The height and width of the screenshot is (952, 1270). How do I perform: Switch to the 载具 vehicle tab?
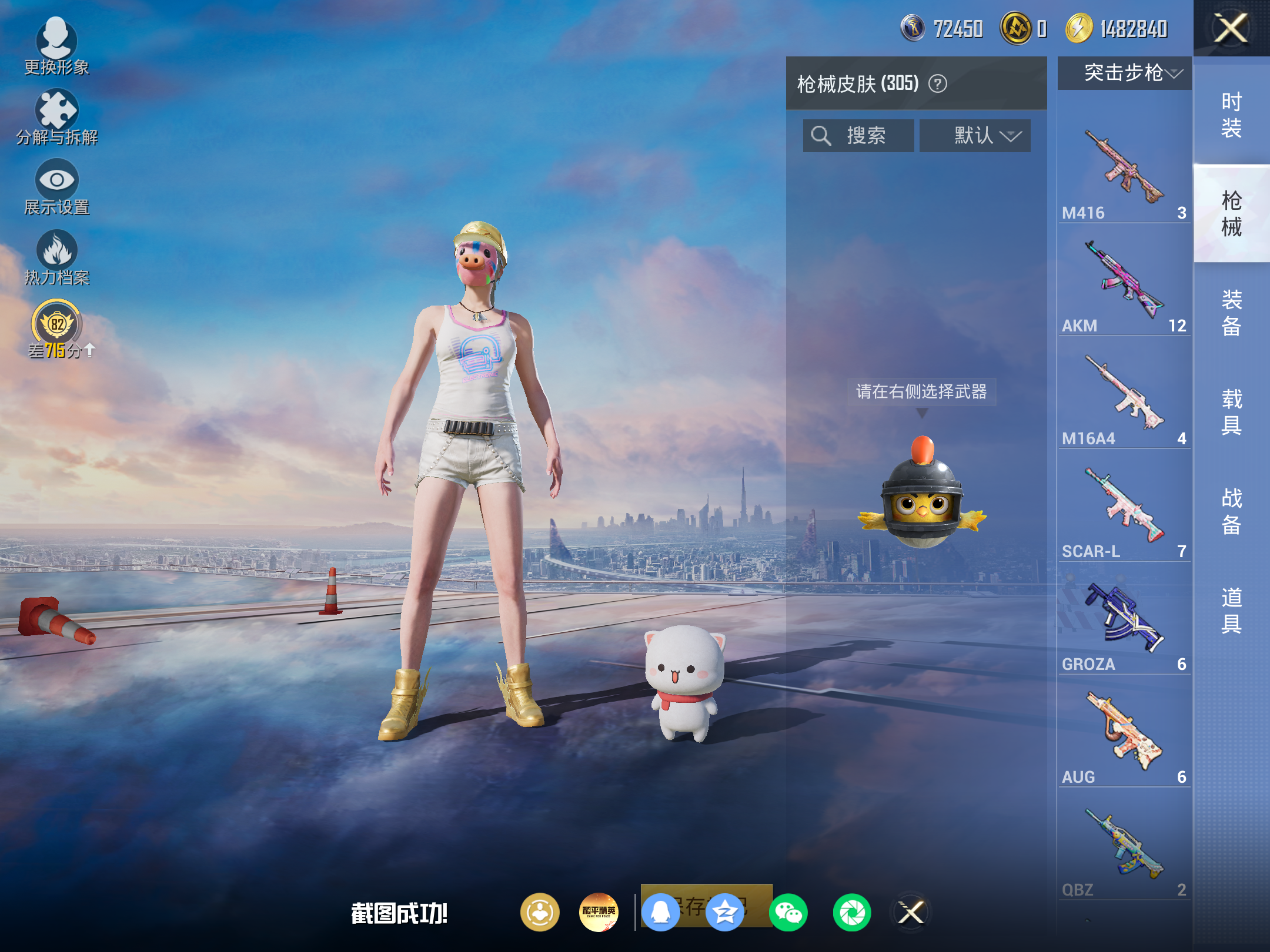coord(1232,412)
